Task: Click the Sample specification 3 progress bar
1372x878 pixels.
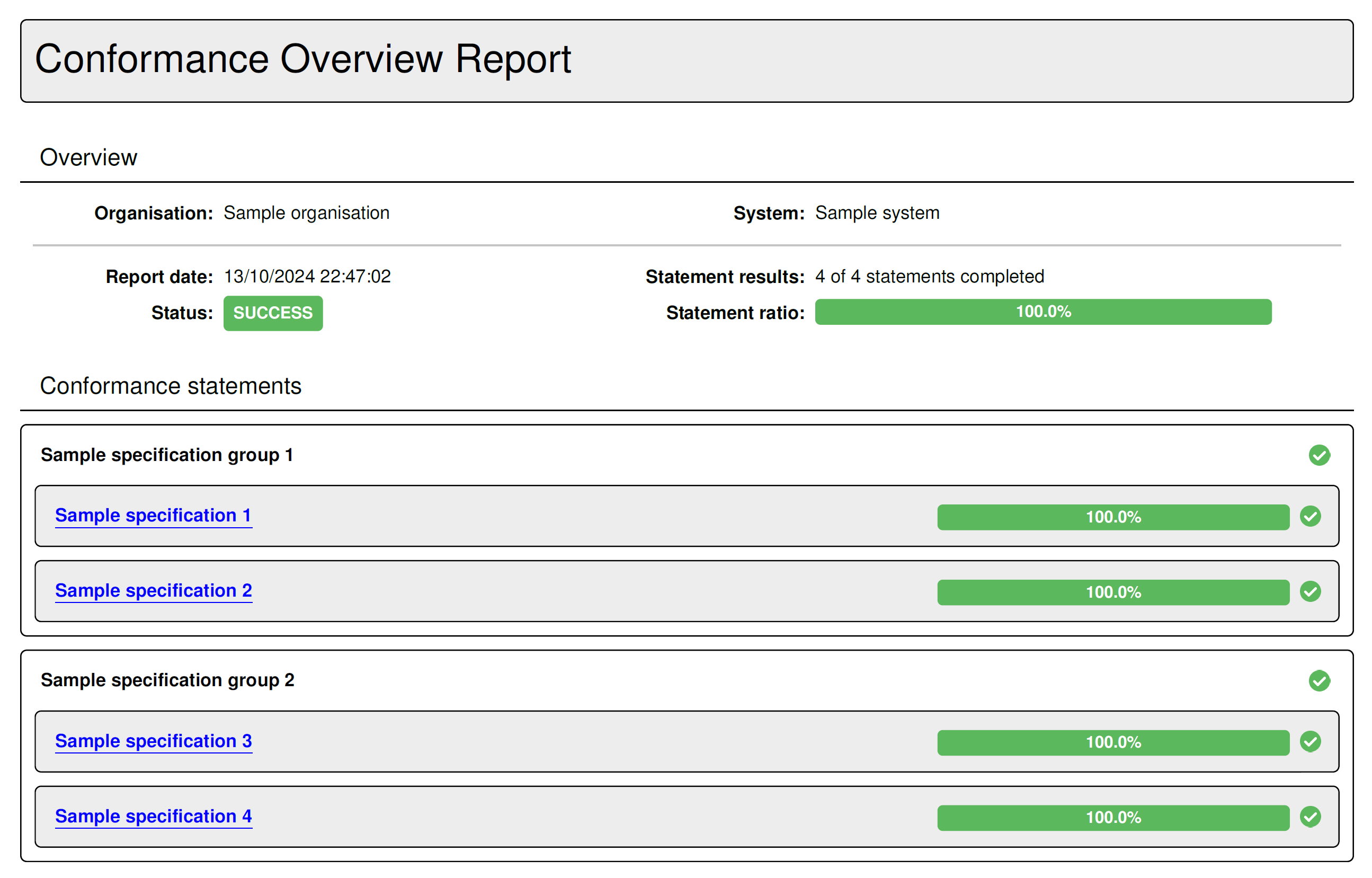Action: pyautogui.click(x=1113, y=742)
